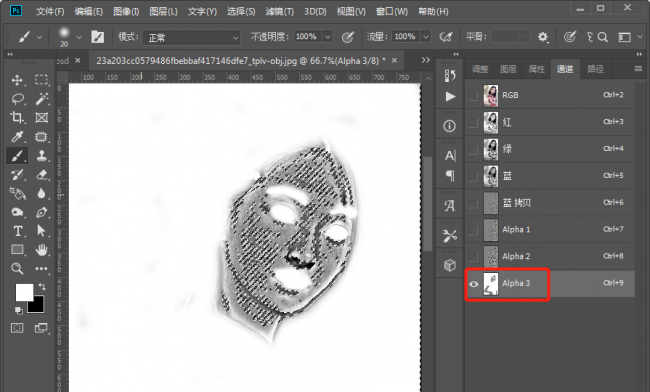Expand the flow 100% dropdown arrow
The width and height of the screenshot is (650, 392).
coord(426,37)
